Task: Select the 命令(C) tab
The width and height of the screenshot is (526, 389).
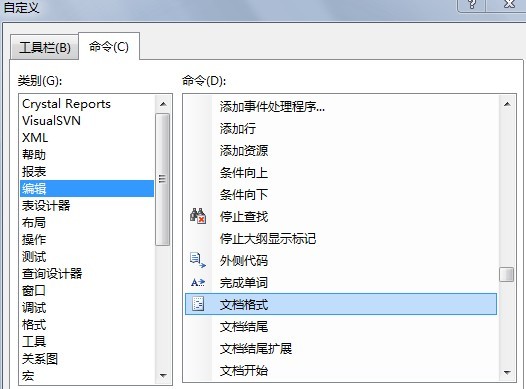Action: pyautogui.click(x=109, y=47)
